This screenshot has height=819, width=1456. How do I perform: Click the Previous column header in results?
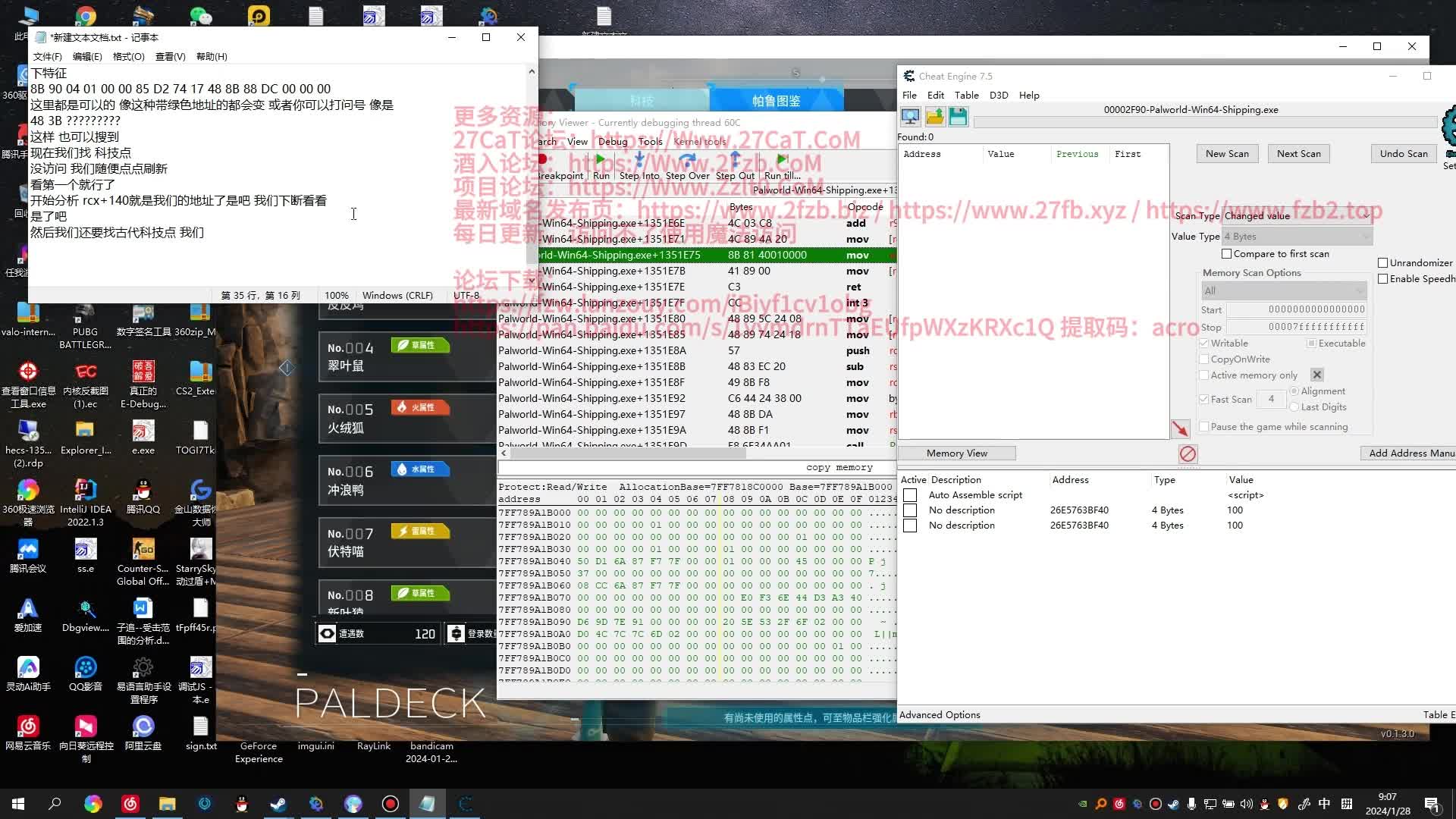point(1077,153)
